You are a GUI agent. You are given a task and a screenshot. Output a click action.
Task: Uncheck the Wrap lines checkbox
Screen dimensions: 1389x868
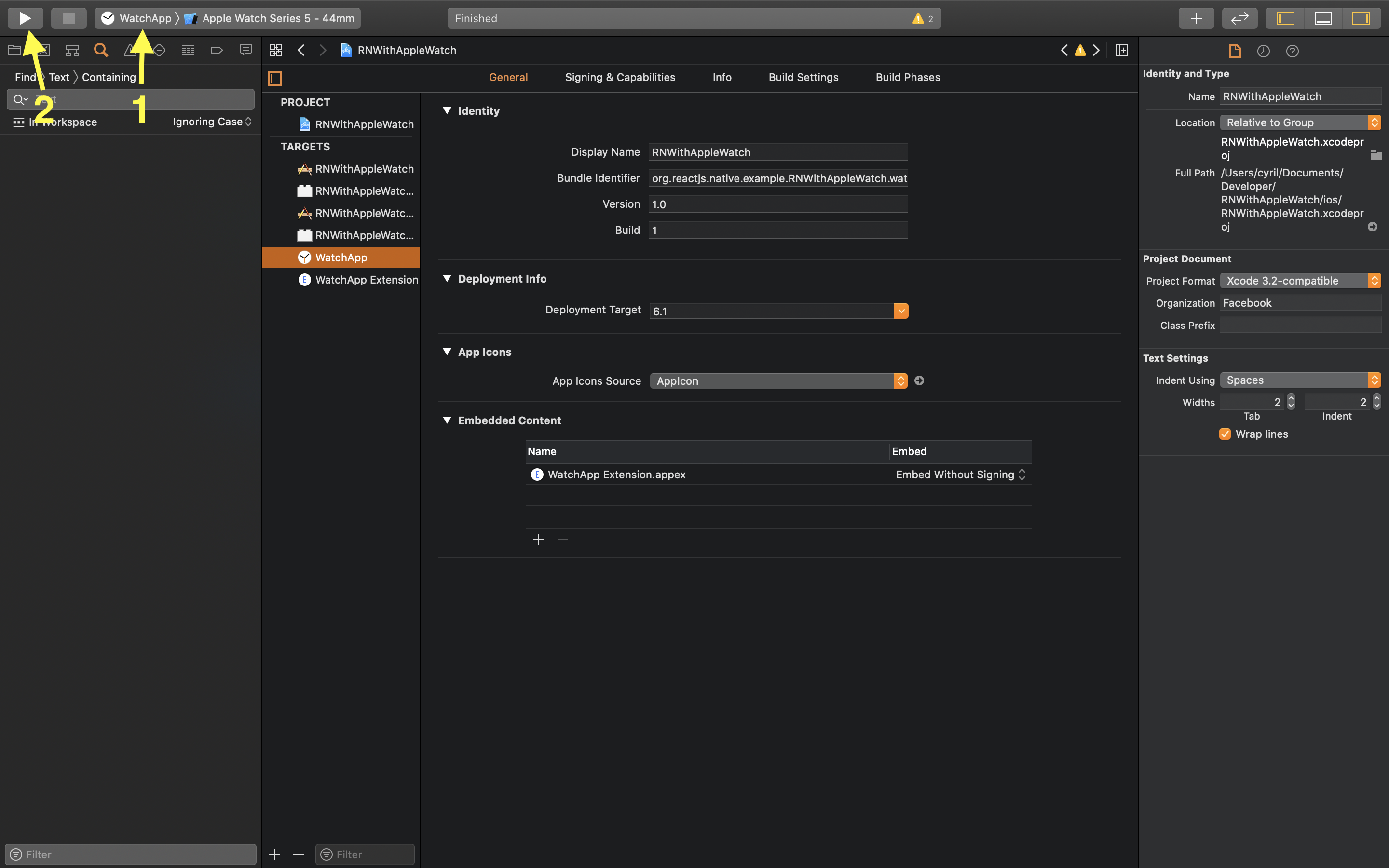1226,434
